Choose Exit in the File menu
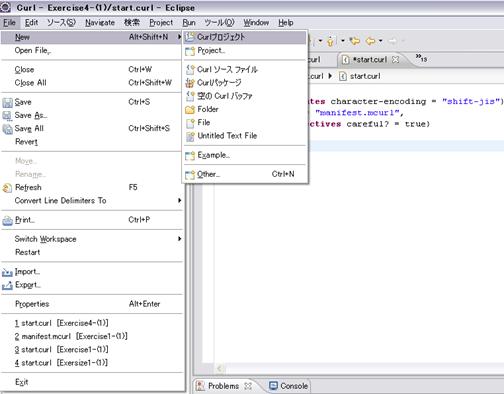This screenshot has width=504, height=394. click(92, 382)
